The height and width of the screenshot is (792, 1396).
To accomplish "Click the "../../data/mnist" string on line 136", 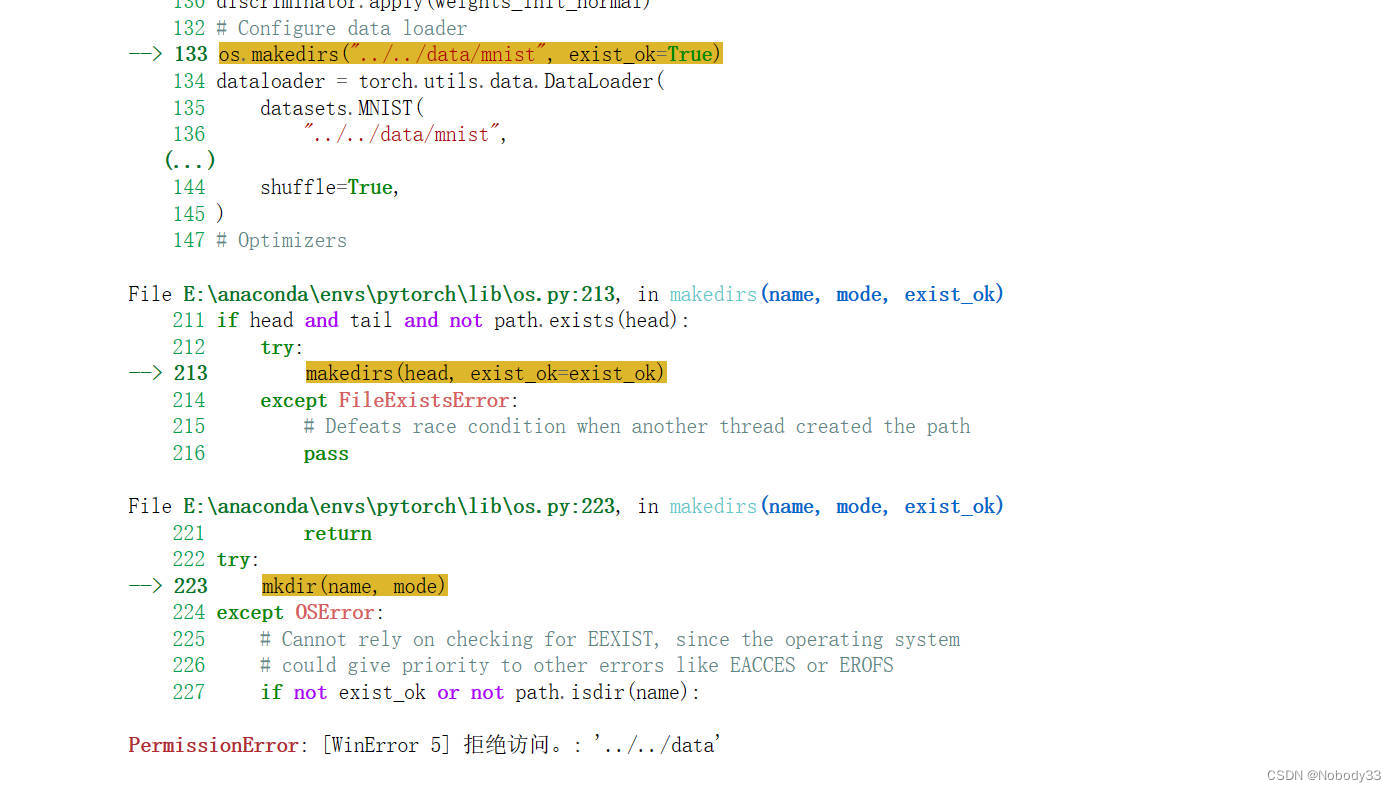I will pyautogui.click(x=402, y=134).
